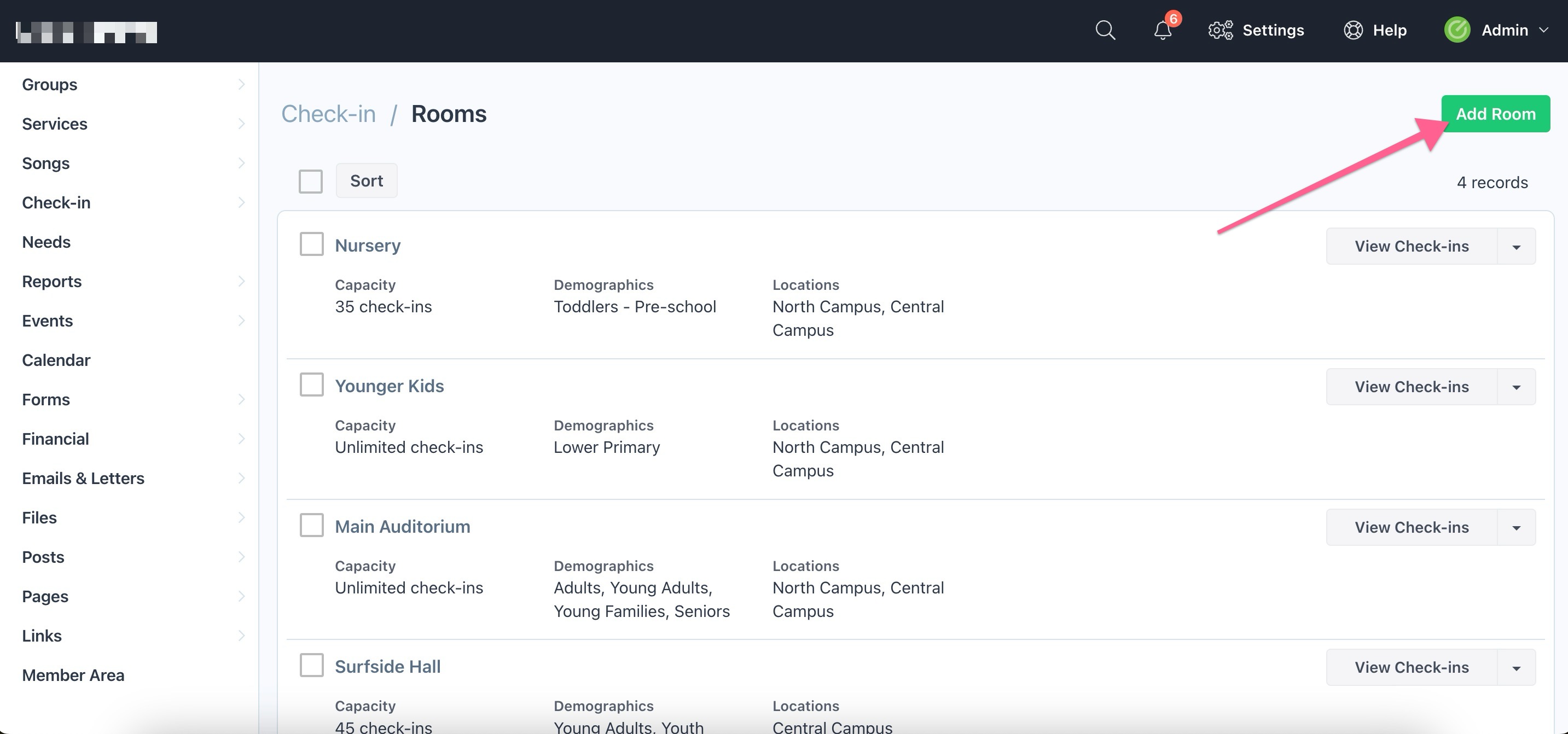Click the Help label in header
1568x734 pixels.
click(x=1390, y=30)
